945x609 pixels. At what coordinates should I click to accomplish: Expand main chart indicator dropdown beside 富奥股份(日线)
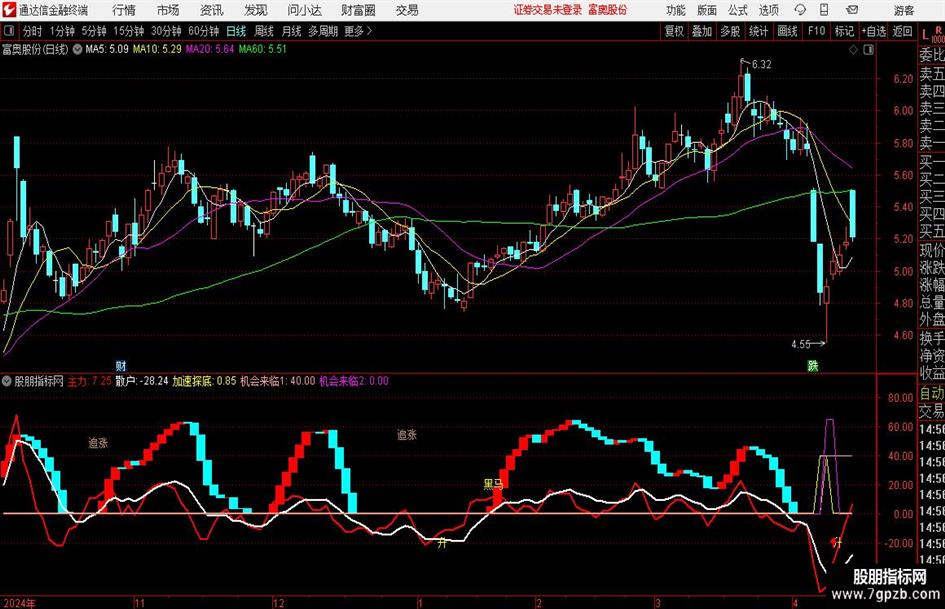pos(77,49)
